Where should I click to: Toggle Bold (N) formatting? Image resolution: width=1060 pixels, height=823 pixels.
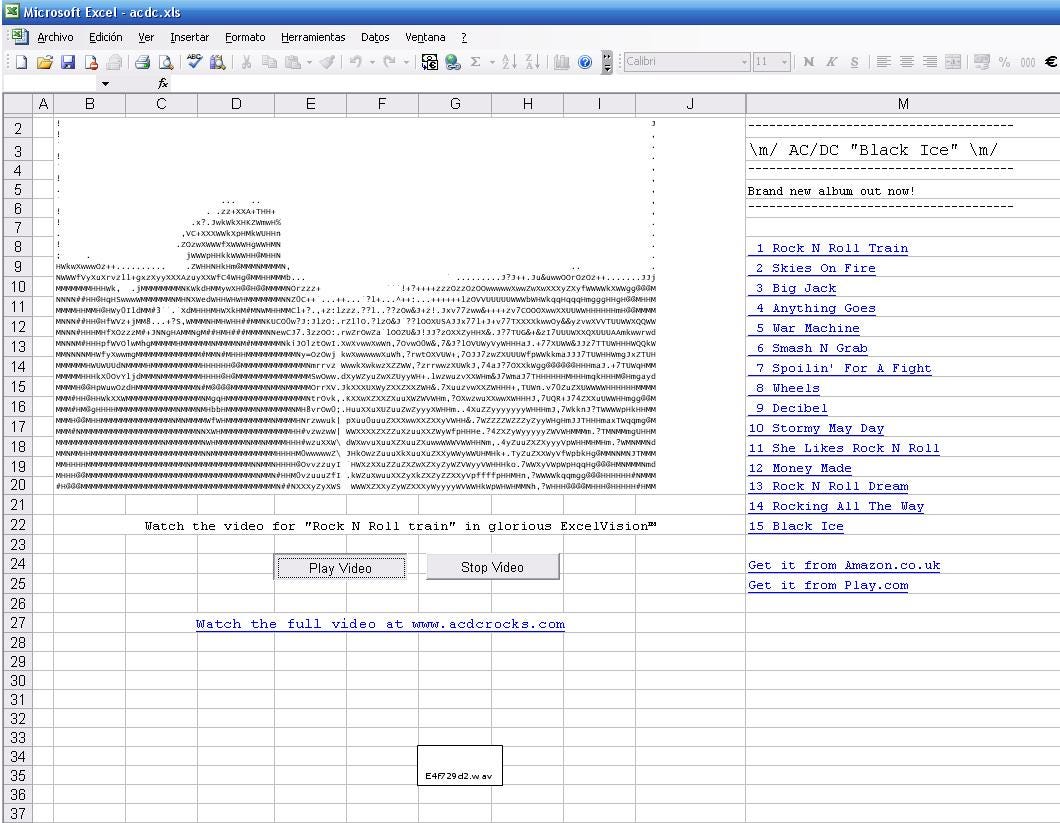[809, 62]
